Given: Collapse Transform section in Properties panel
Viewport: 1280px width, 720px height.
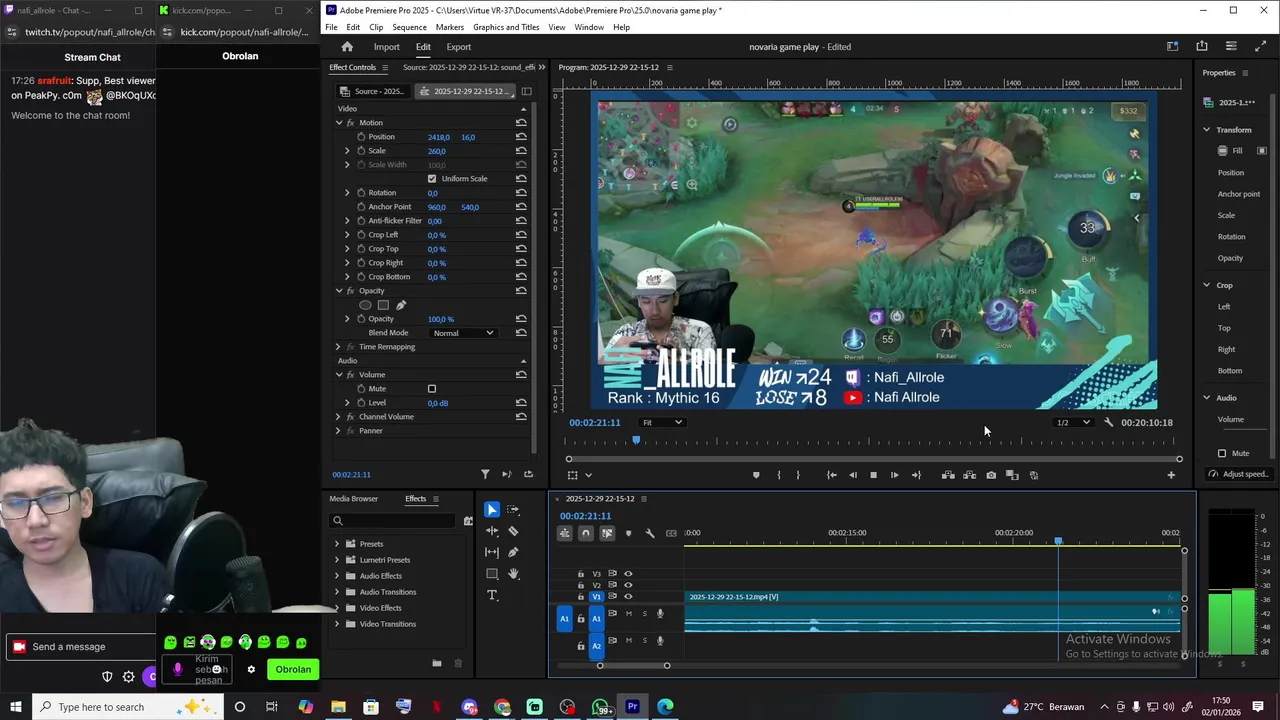Looking at the screenshot, I should [x=1206, y=130].
